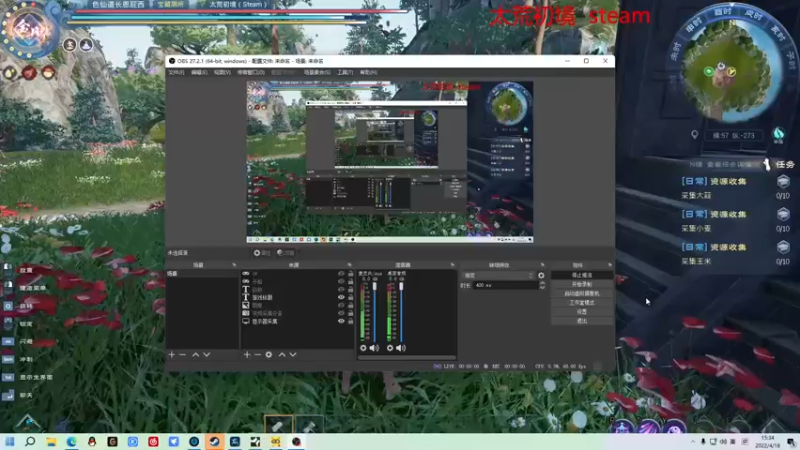
Task: Expand the system tray hidden icons chevron
Action: [x=693, y=442]
